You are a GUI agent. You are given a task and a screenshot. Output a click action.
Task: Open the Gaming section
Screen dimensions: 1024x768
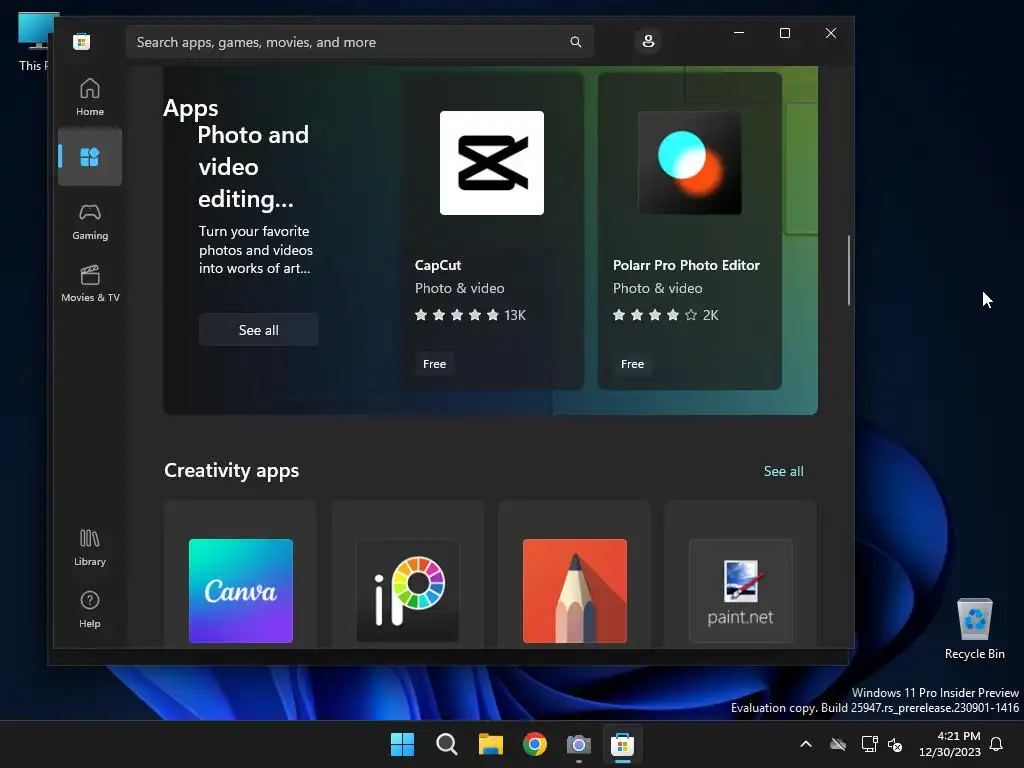(90, 221)
